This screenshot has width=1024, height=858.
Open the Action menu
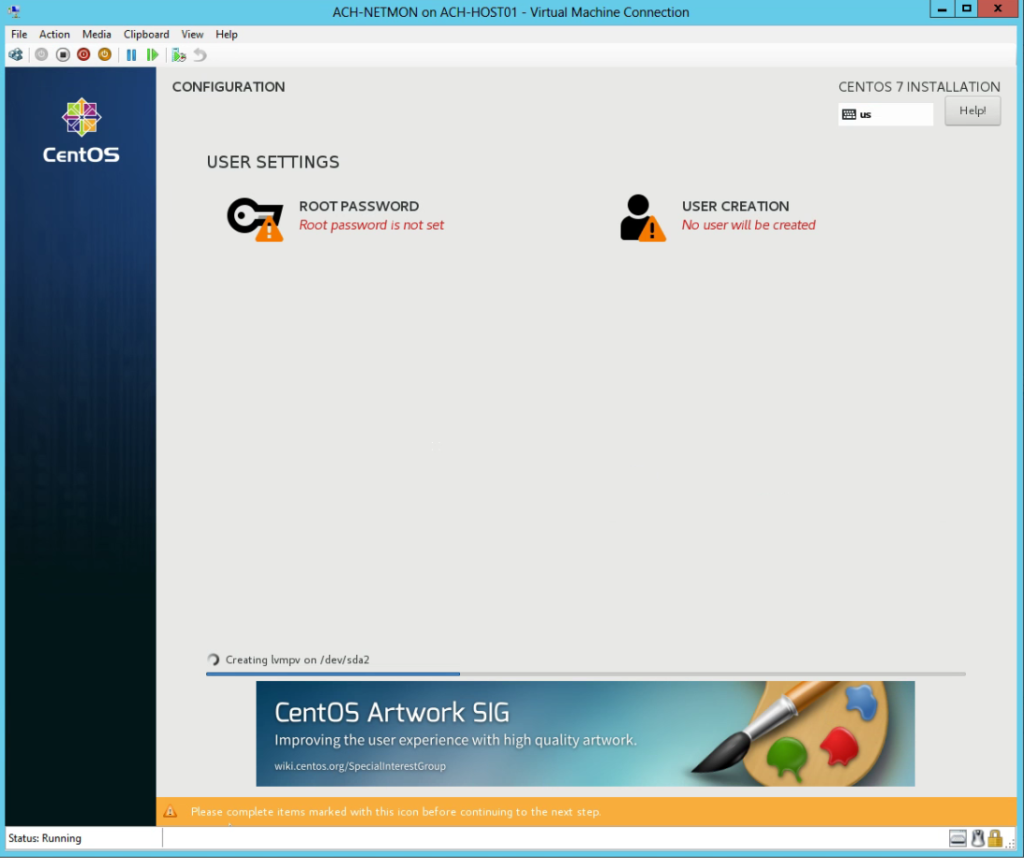tap(54, 34)
